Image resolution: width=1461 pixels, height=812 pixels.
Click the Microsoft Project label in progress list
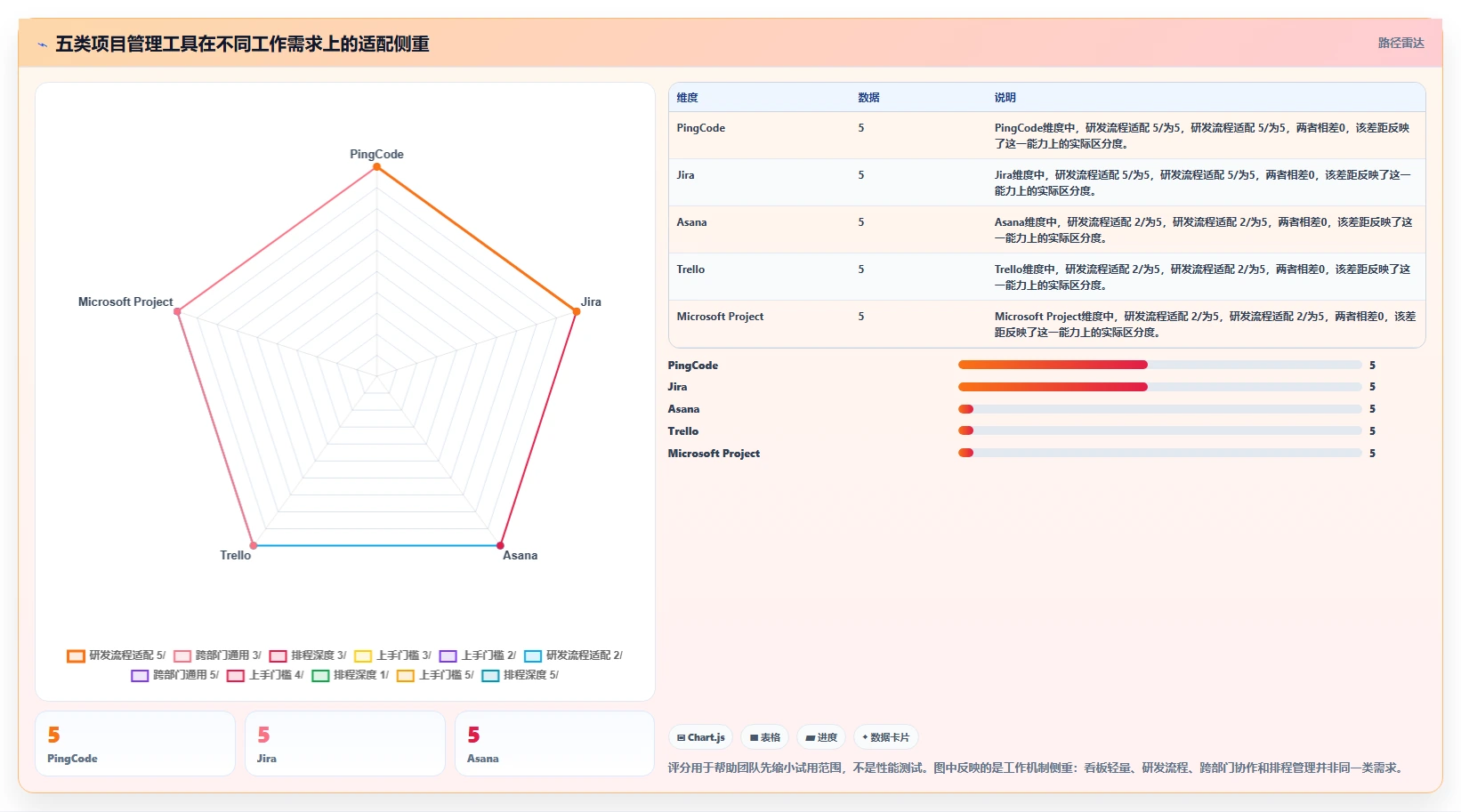714,454
